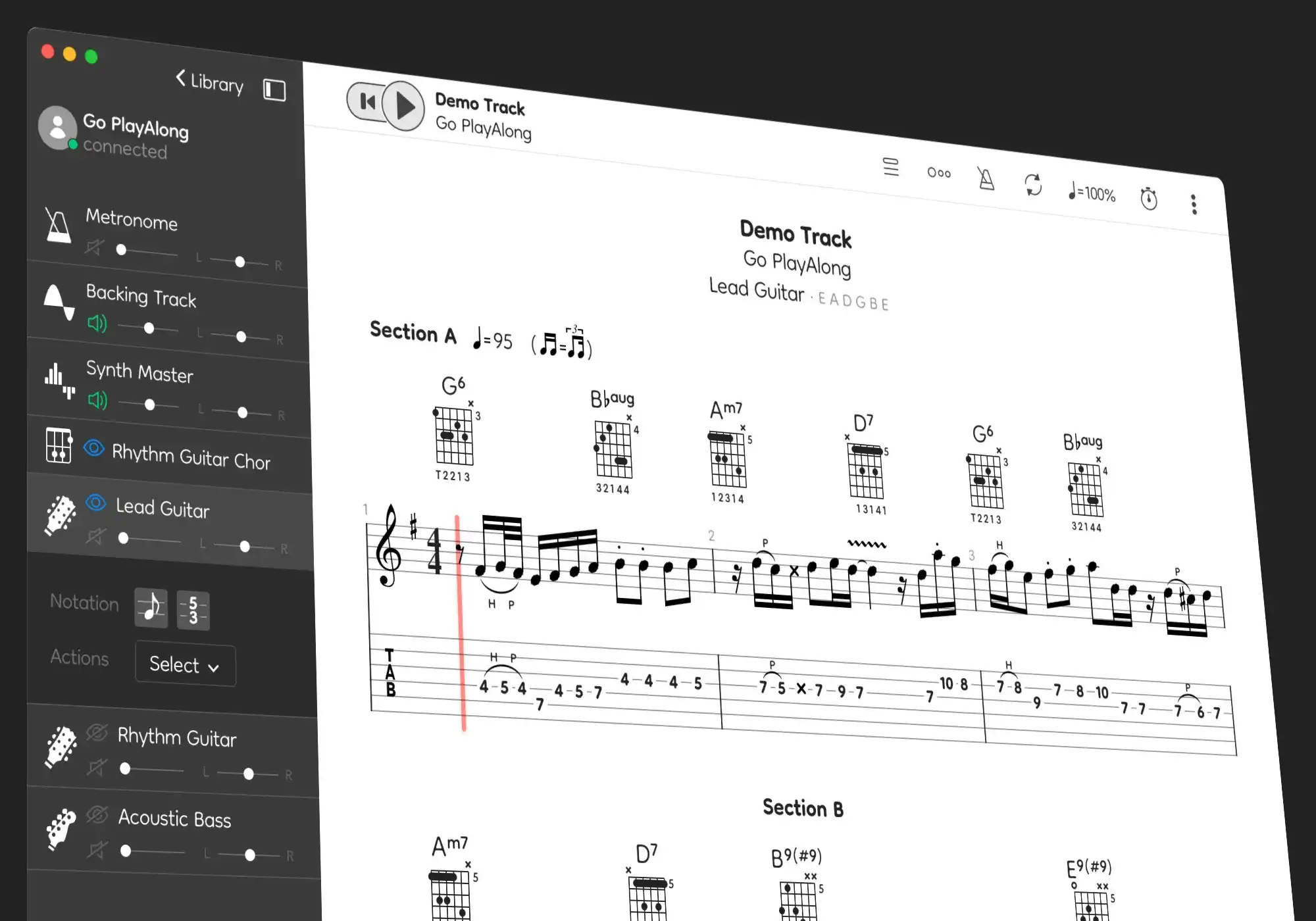Open the Actions dropdown menu
1316x921 pixels.
click(183, 664)
